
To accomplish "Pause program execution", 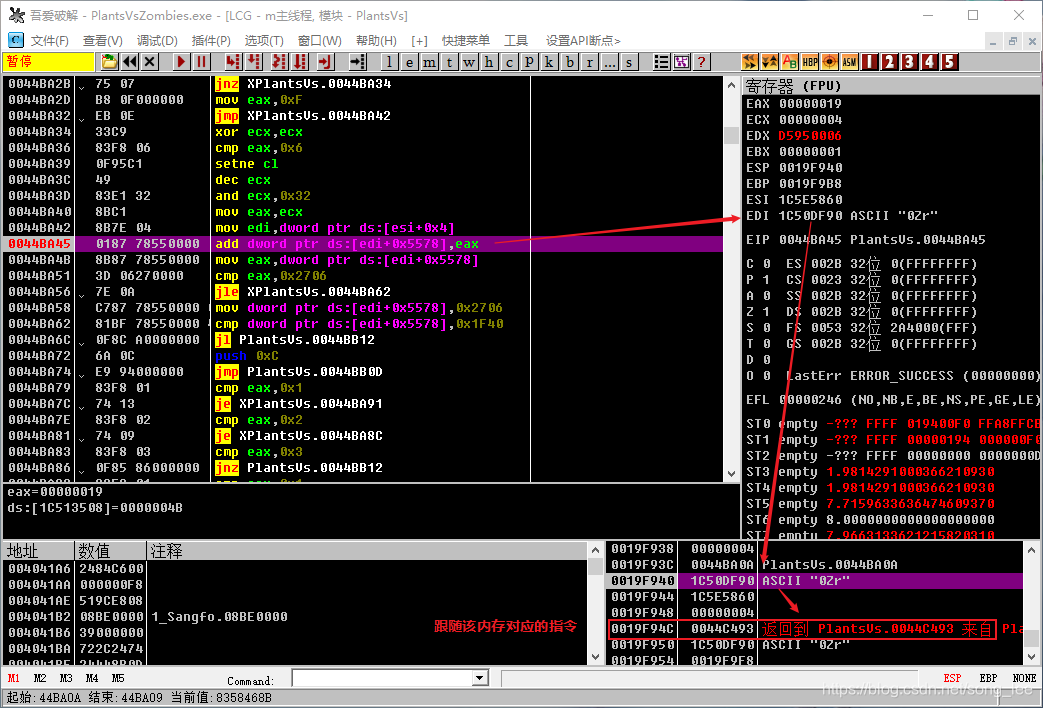I will [201, 62].
